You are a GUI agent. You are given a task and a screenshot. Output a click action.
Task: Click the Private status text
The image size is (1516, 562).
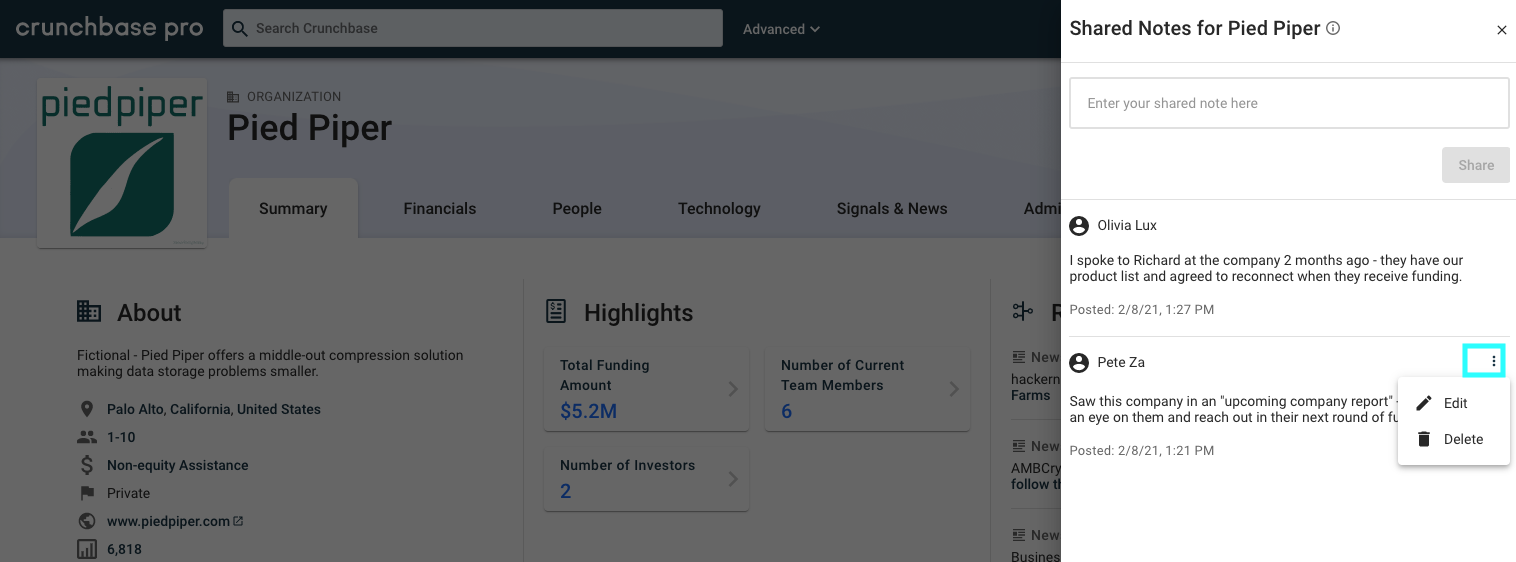[129, 493]
